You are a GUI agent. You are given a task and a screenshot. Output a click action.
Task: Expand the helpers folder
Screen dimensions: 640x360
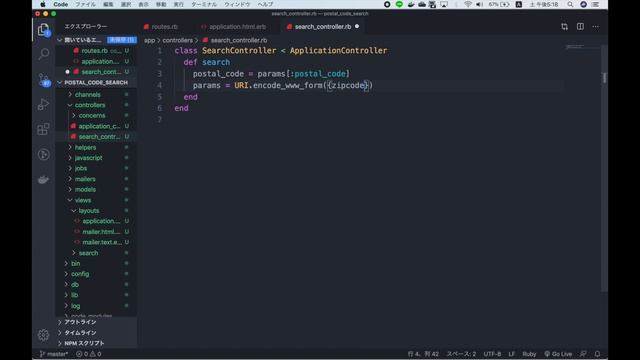click(x=85, y=147)
